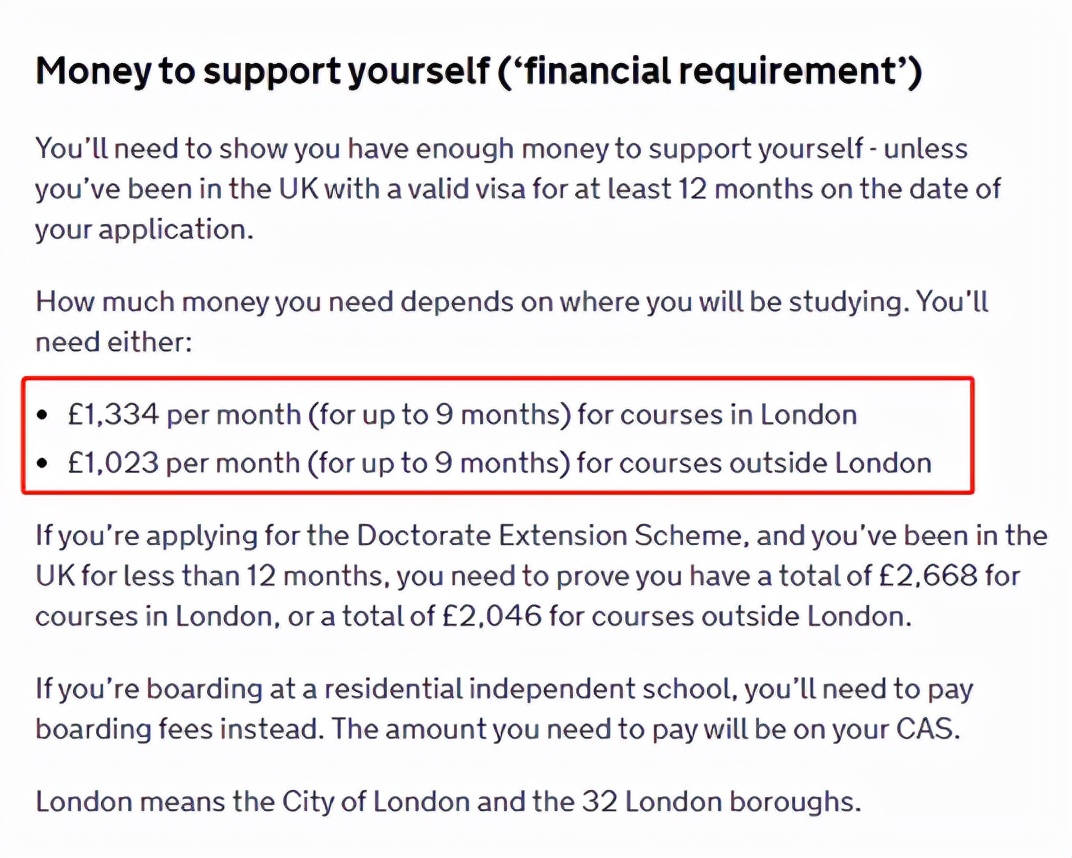Image resolution: width=1072 pixels, height=858 pixels.
Task: Click the '£2,668' total amount text
Action: point(928,576)
